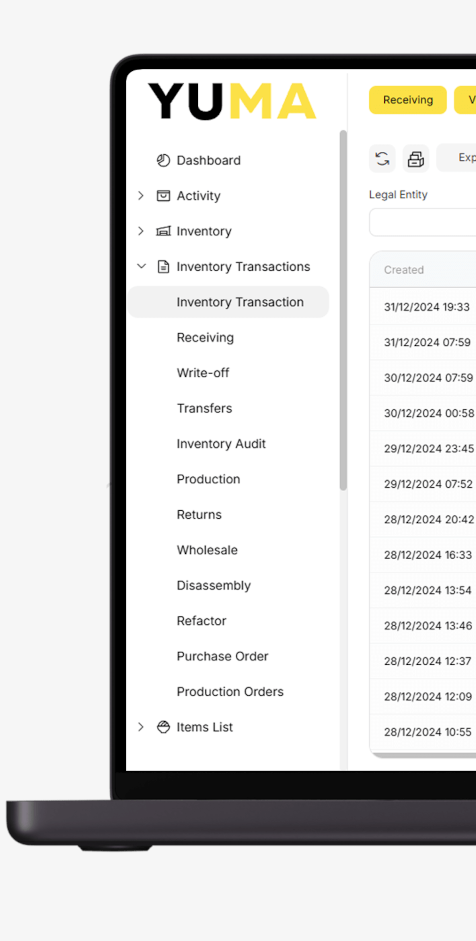
Task: Click the Activity label in sidebar
Action: (198, 196)
